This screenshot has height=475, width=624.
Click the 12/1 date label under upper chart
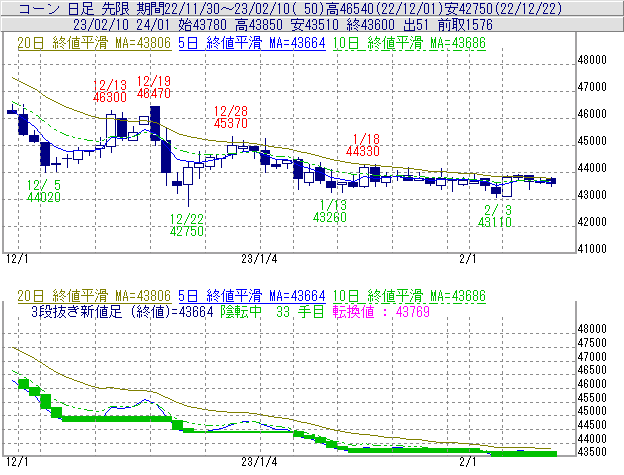coord(17,259)
